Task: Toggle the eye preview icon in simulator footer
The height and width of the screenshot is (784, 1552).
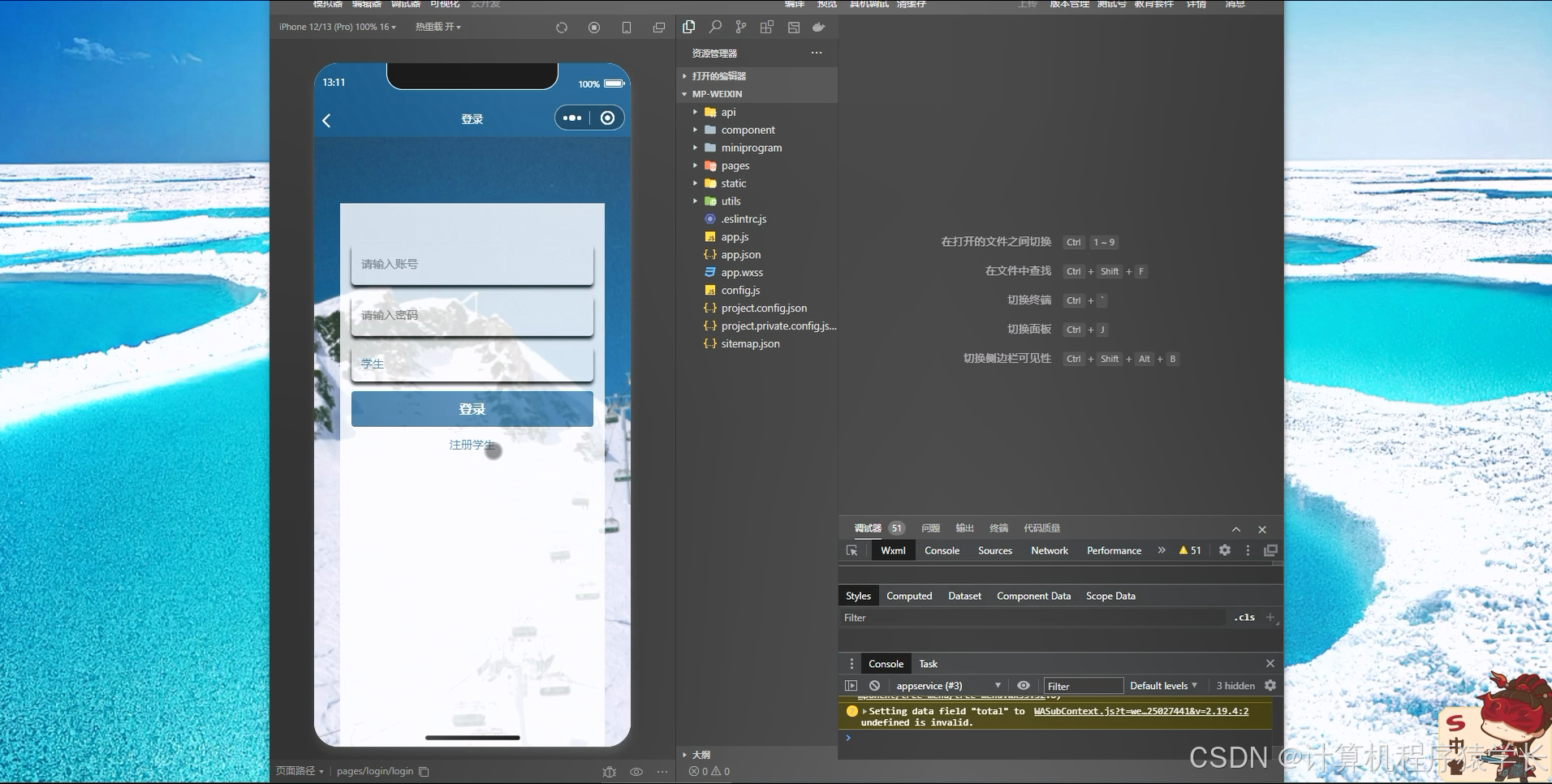Action: [636, 772]
